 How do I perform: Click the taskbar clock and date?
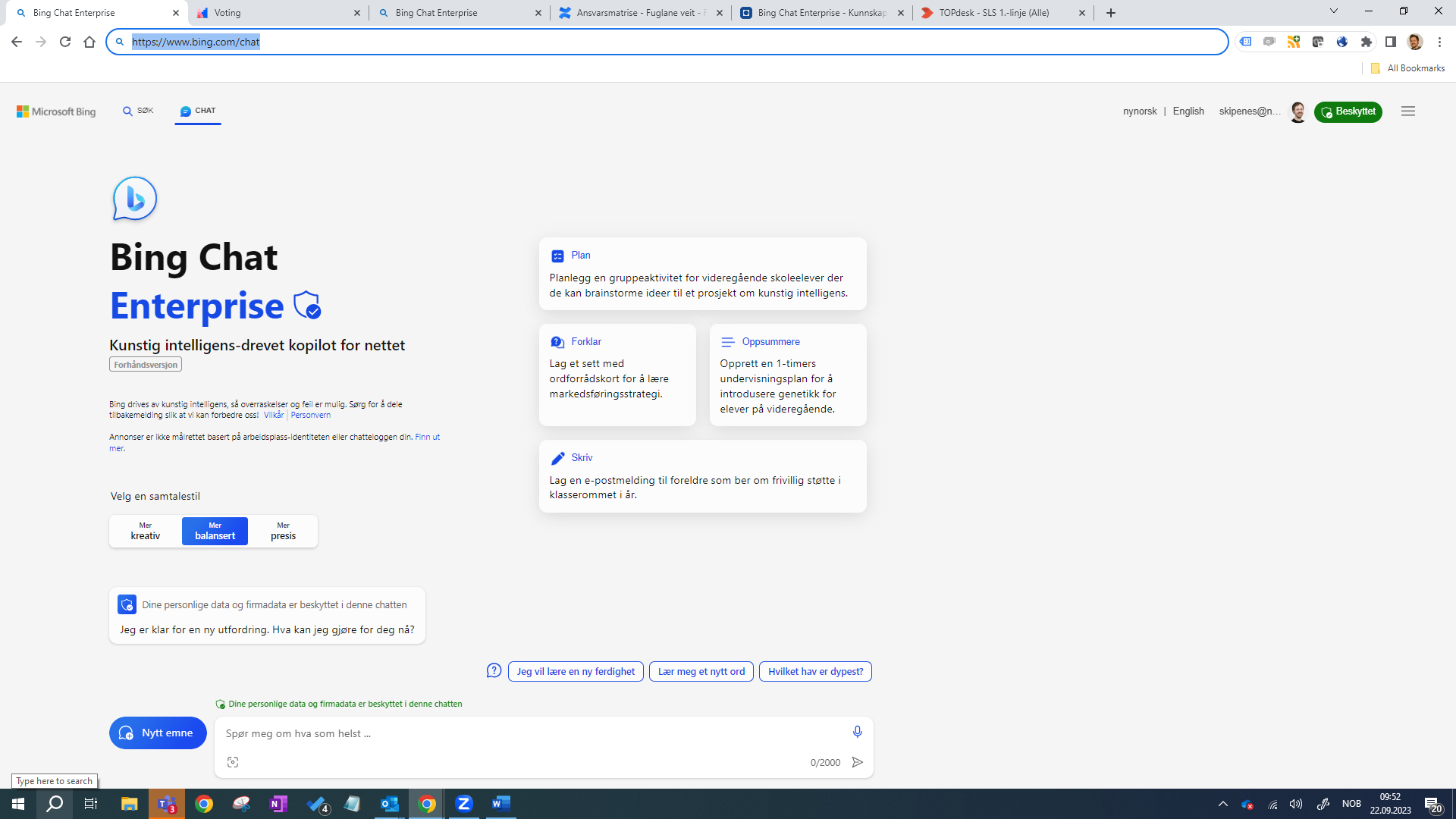pyautogui.click(x=1390, y=804)
